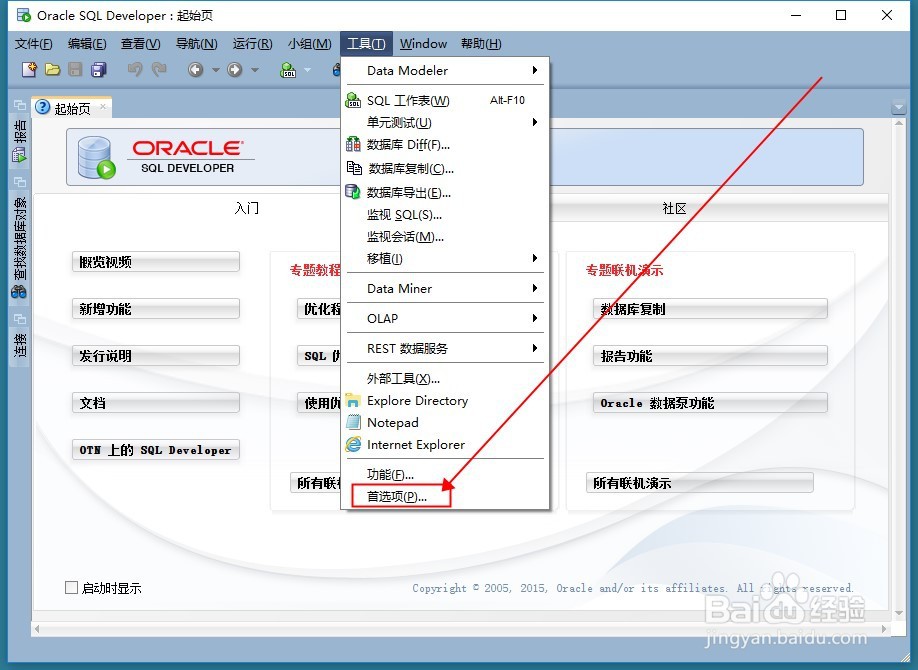This screenshot has height=670, width=918.
Task: Click the 数据库 Diff menu icon
Action: click(x=353, y=144)
